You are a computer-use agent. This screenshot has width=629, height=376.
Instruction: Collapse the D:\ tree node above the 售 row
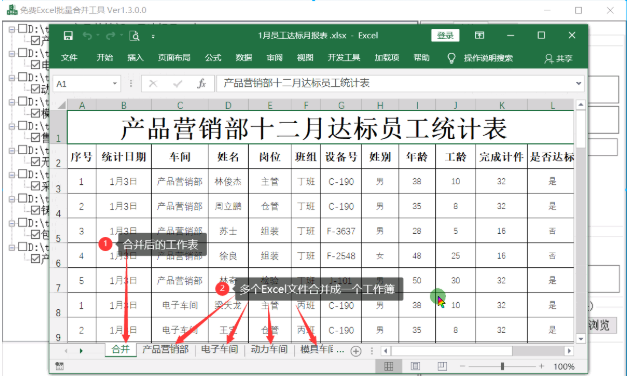12,126
